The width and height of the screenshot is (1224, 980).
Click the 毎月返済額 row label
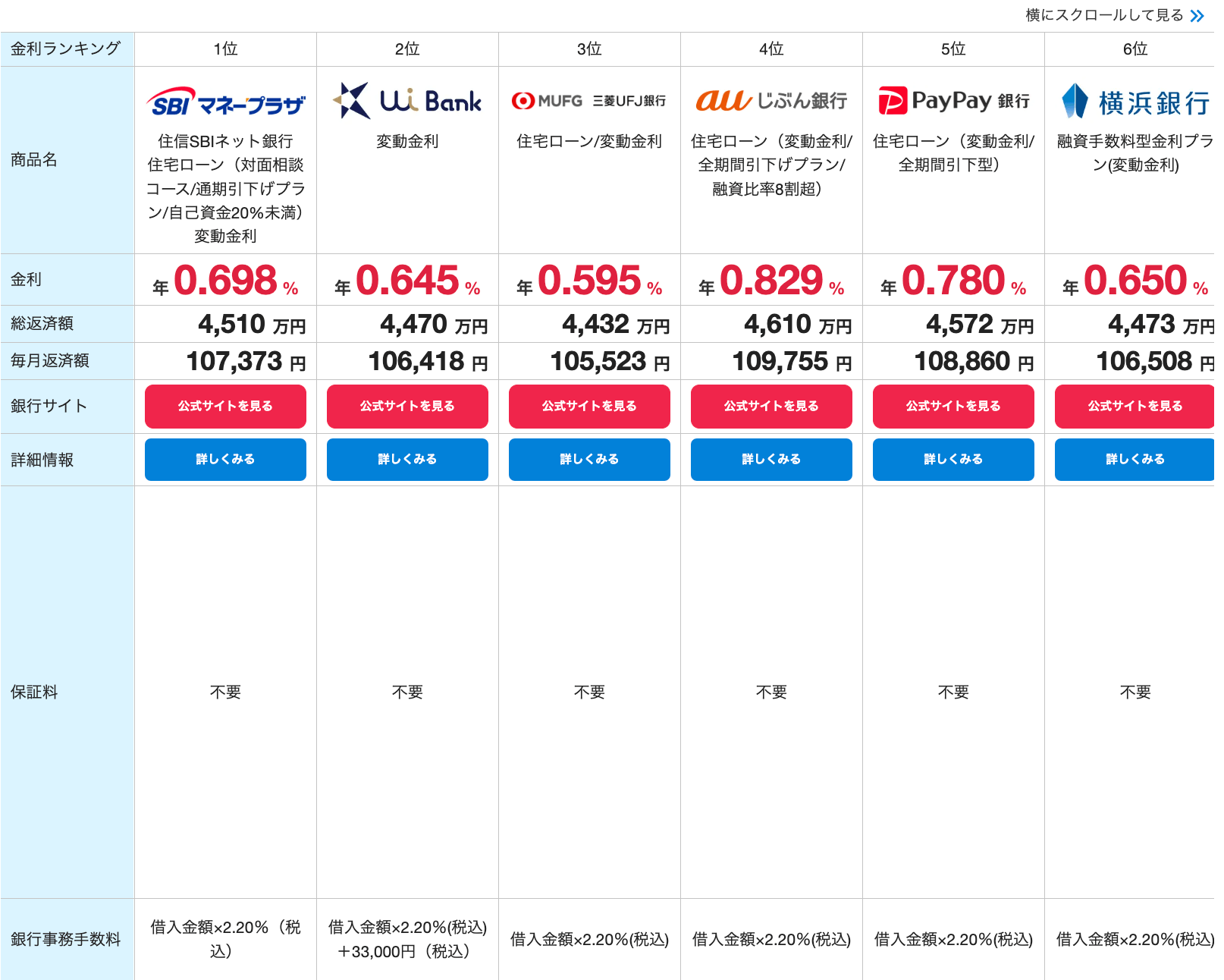click(x=49, y=361)
